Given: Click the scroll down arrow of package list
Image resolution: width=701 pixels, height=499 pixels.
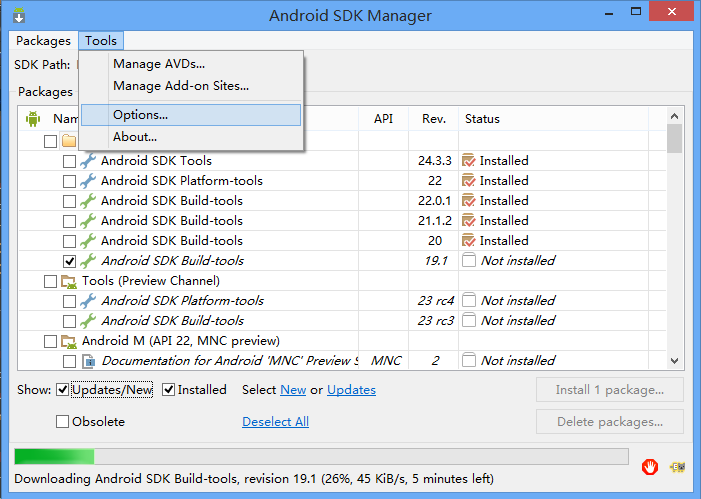Looking at the screenshot, I should 675,360.
